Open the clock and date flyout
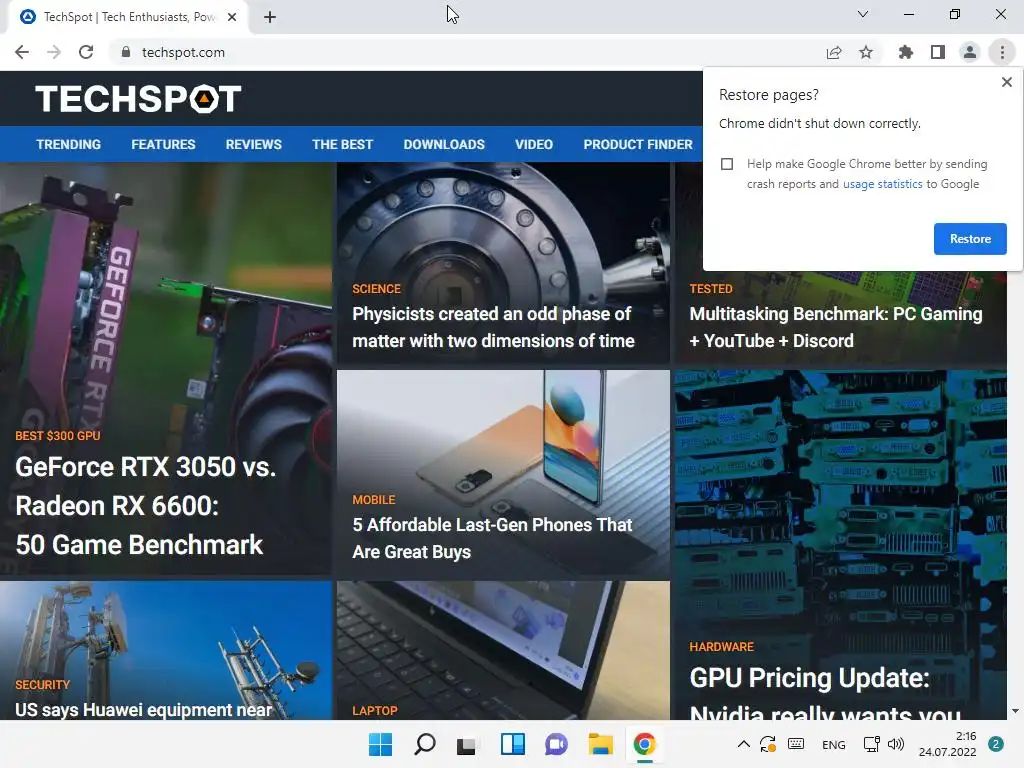1024x768 pixels. [948, 744]
